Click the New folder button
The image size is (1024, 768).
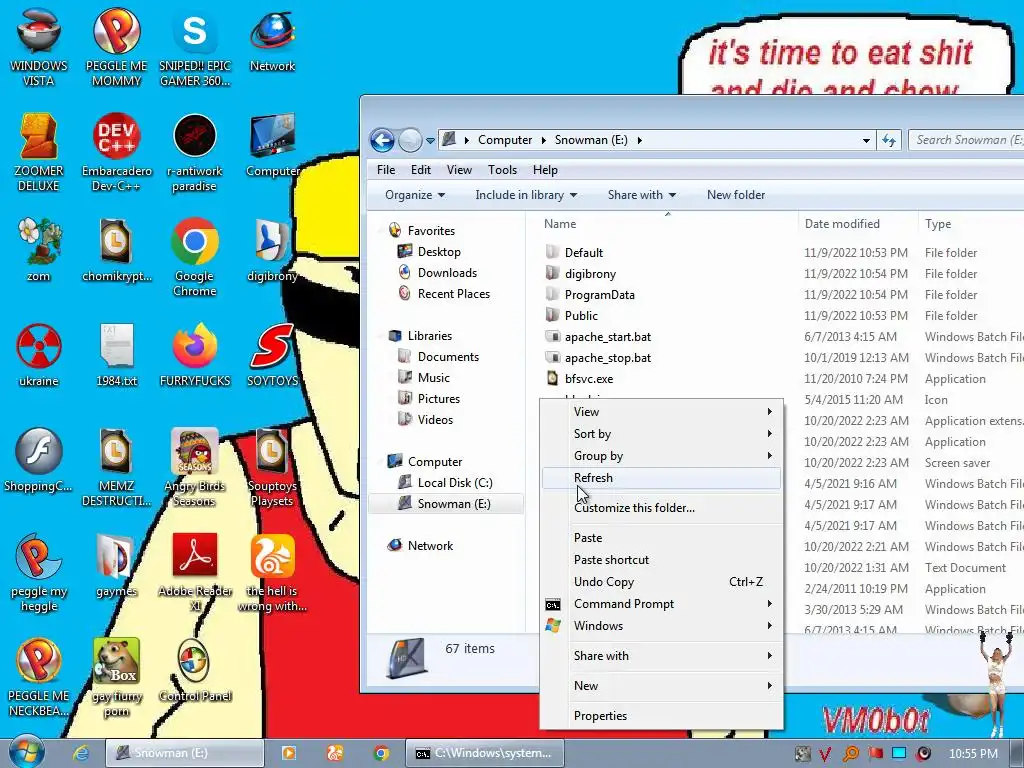(735, 195)
